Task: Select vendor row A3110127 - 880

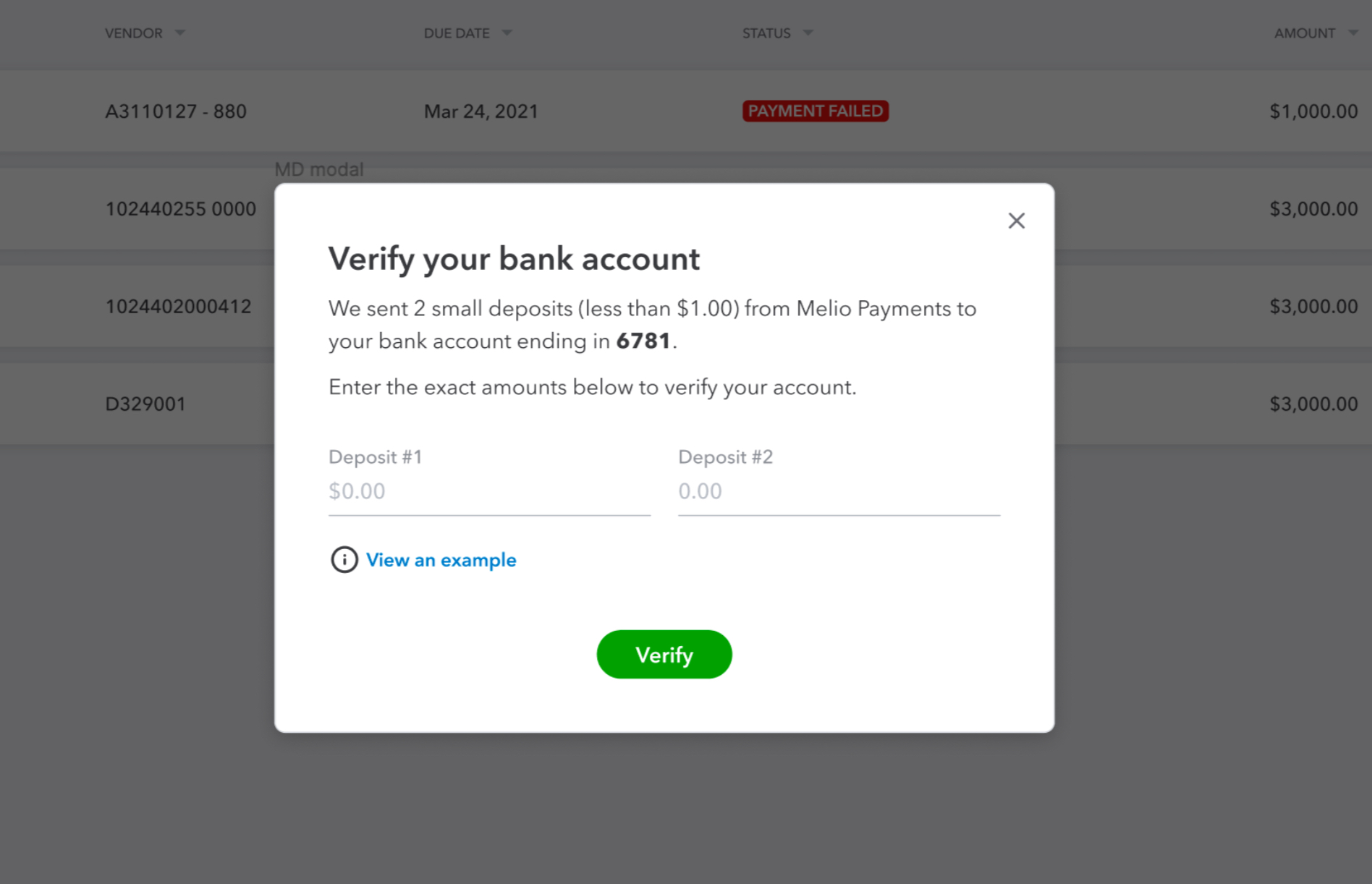Action: pyautogui.click(x=176, y=111)
